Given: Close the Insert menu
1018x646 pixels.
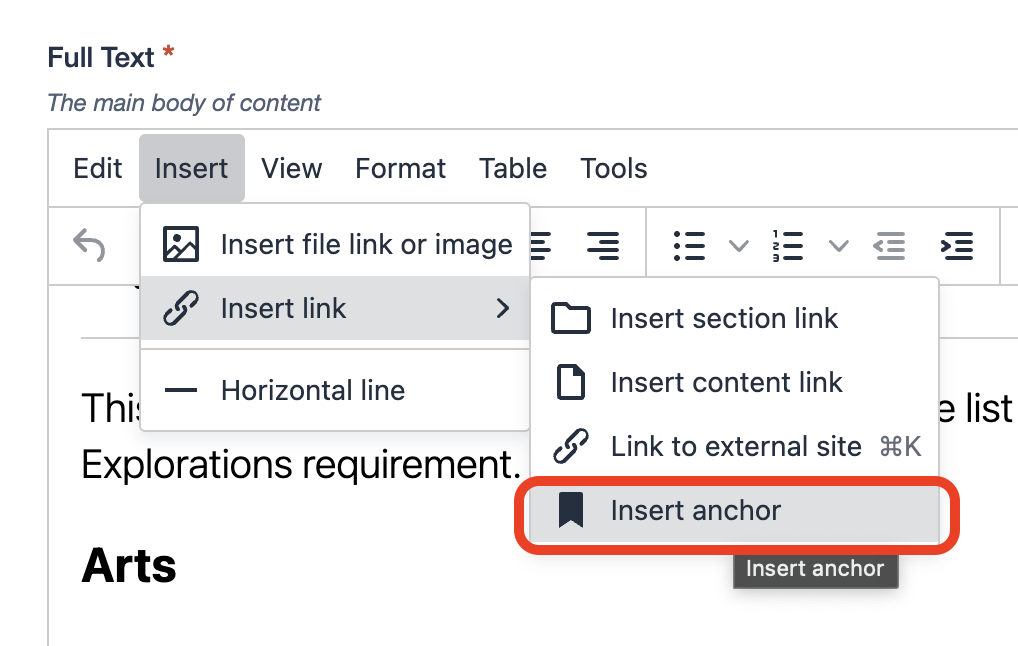Looking at the screenshot, I should point(192,169).
